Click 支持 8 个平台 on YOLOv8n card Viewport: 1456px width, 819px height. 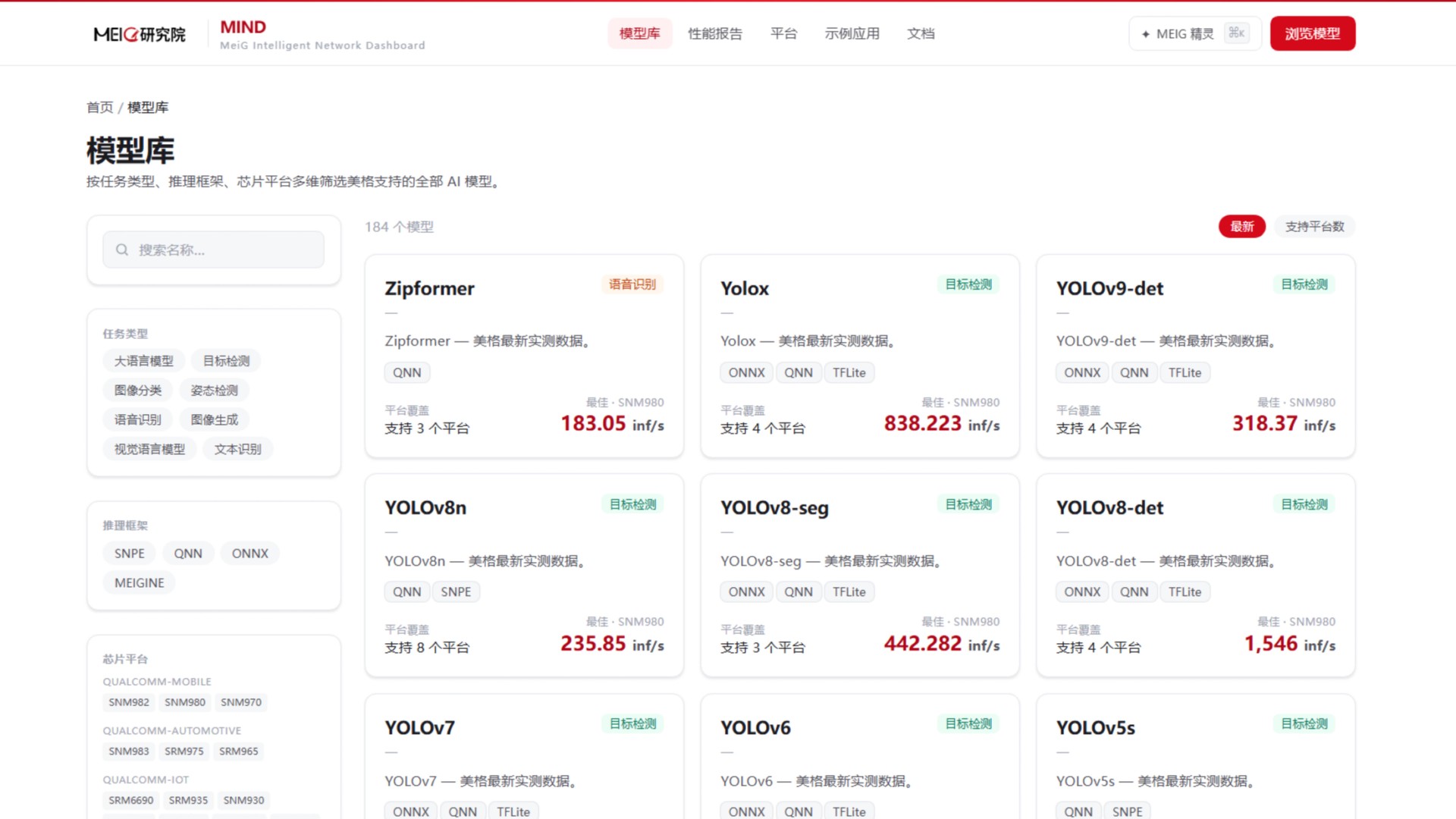click(427, 648)
